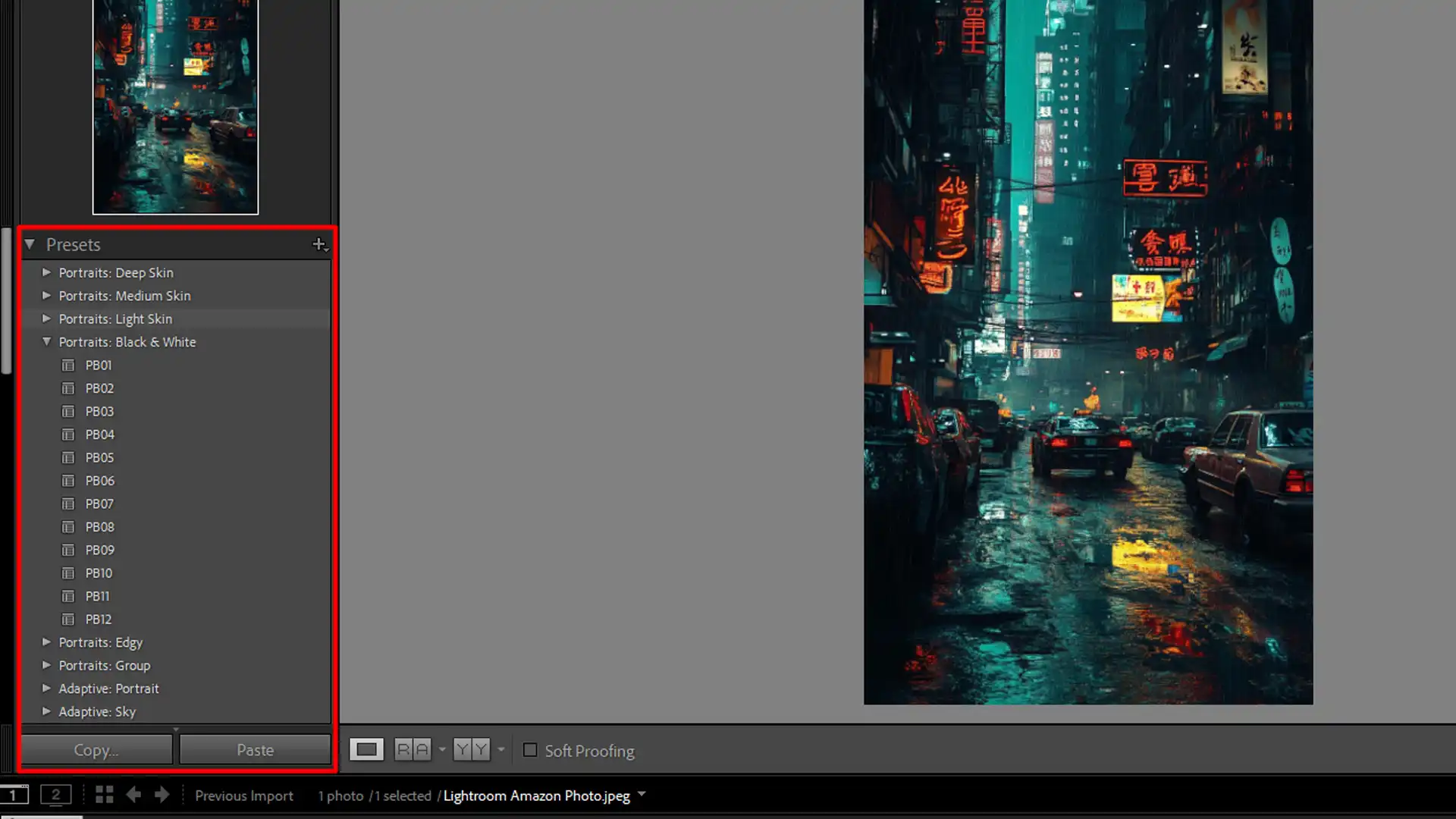Go back with the left arrow icon
The height and width of the screenshot is (819, 1456).
(x=133, y=795)
